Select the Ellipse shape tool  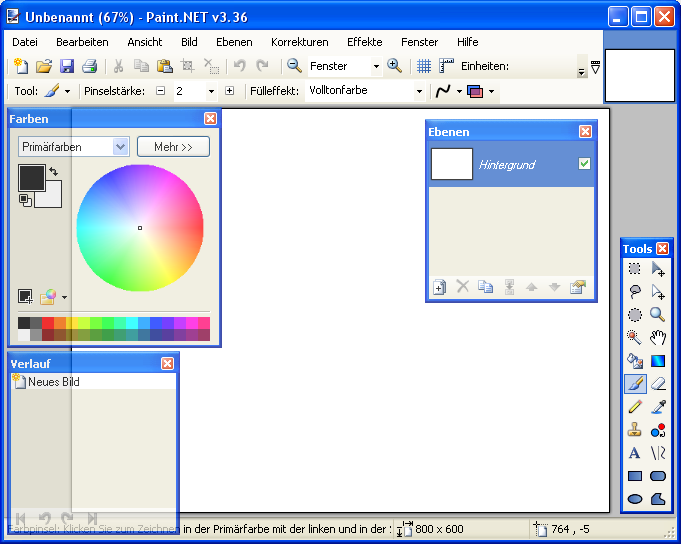coord(635,499)
